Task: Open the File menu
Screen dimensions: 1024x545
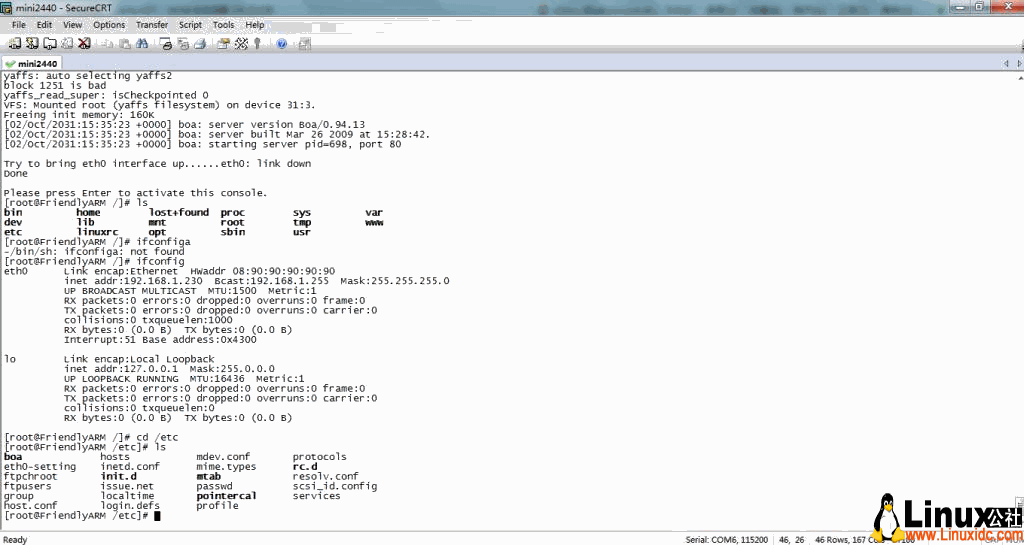Action: [x=19, y=25]
